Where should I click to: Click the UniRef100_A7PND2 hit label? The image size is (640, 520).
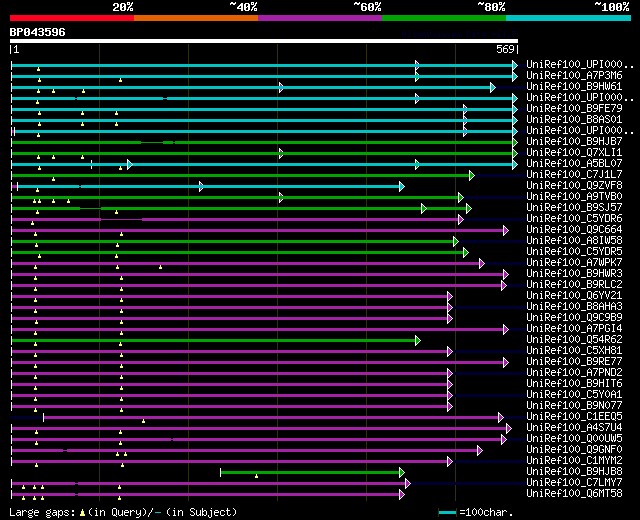coord(574,373)
